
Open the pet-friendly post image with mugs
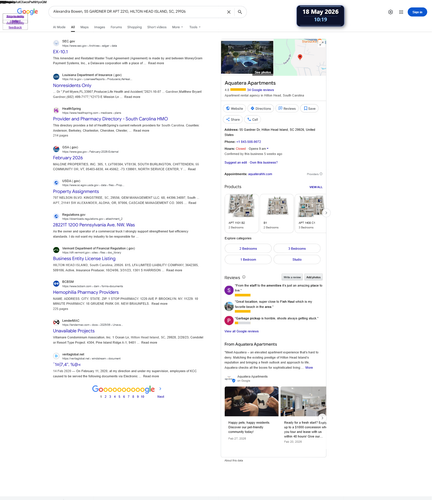(x=251, y=401)
